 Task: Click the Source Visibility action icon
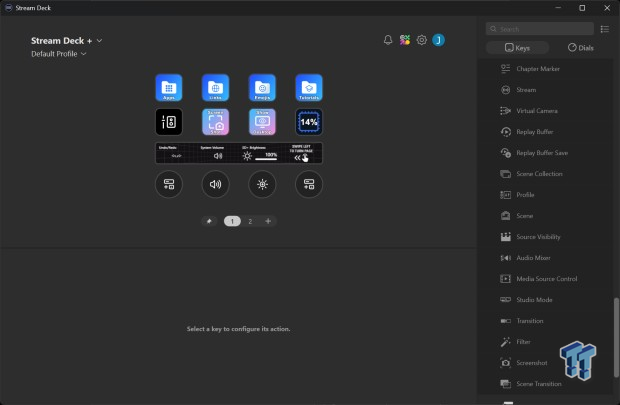click(x=505, y=237)
